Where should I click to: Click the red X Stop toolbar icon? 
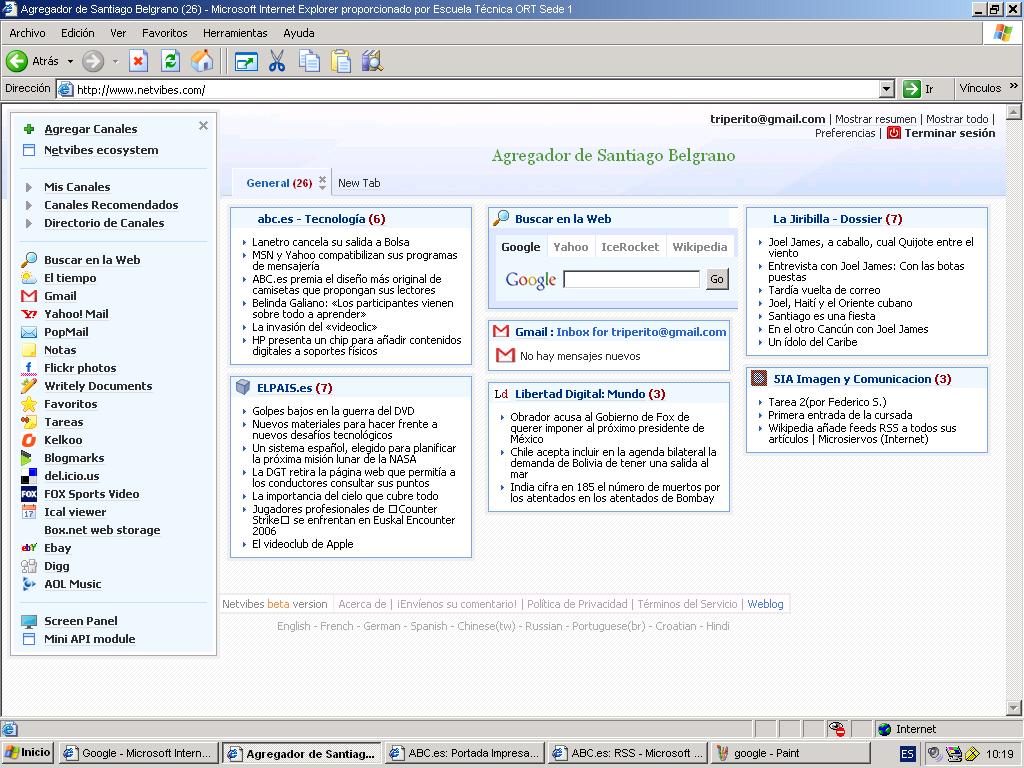138,61
